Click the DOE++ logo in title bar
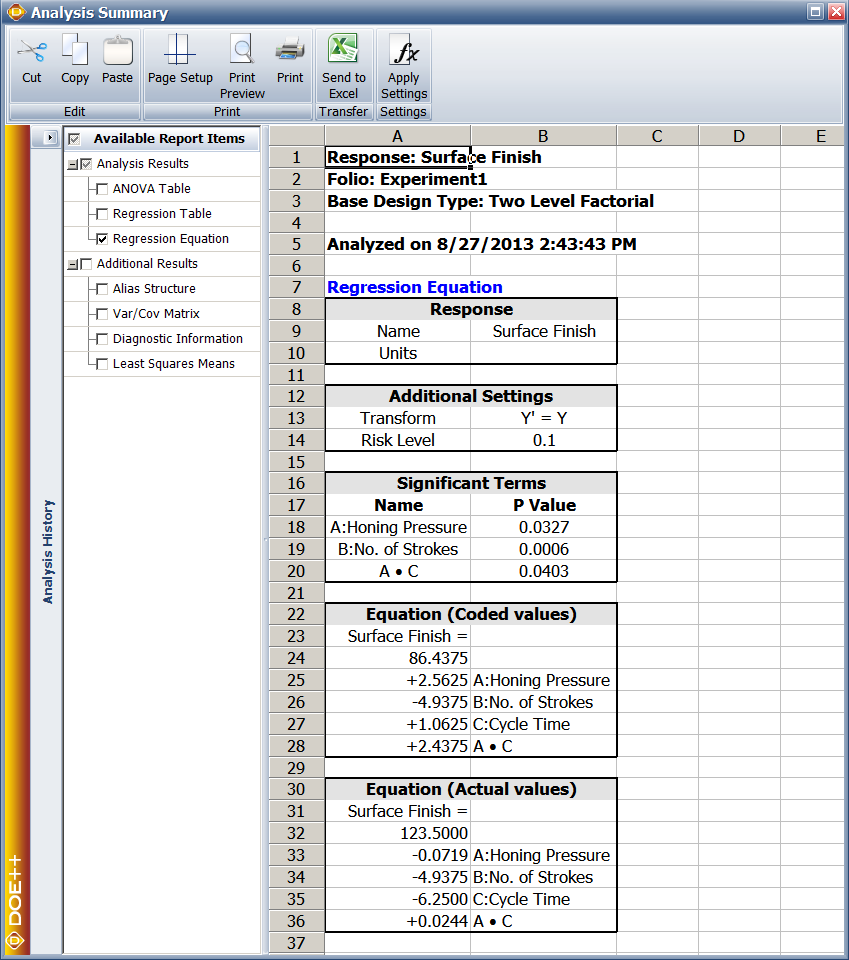 tap(16, 12)
